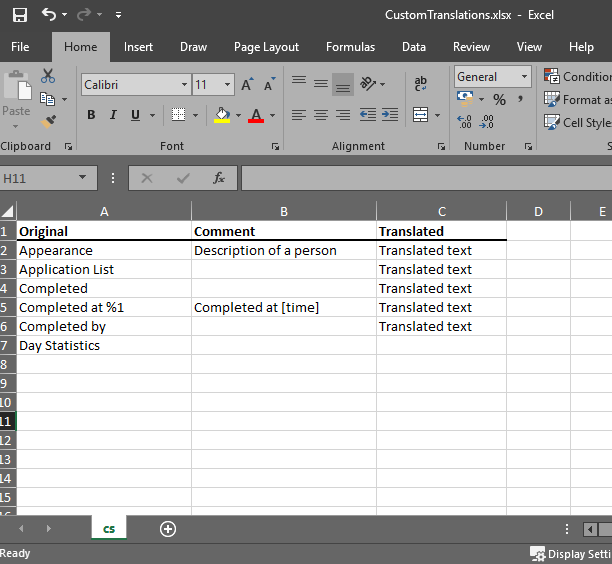
Task: Add a new sheet with plus icon
Action: 168,529
